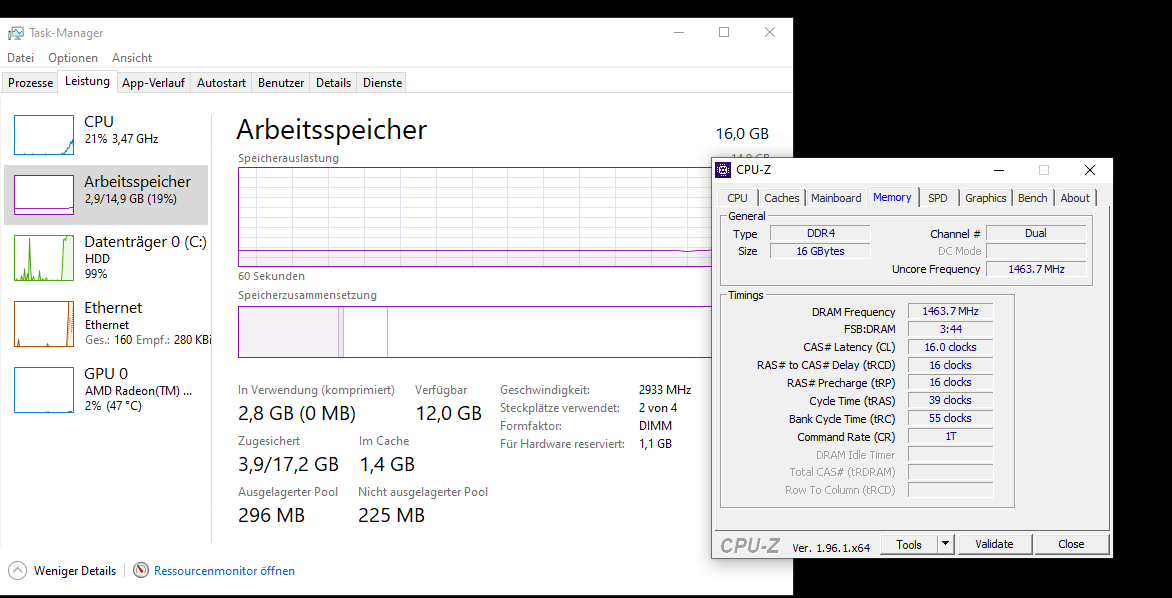Screen dimensions: 1172x598
Task: Click the 2 von 4 Steckplätze value
Action: [x=658, y=408]
